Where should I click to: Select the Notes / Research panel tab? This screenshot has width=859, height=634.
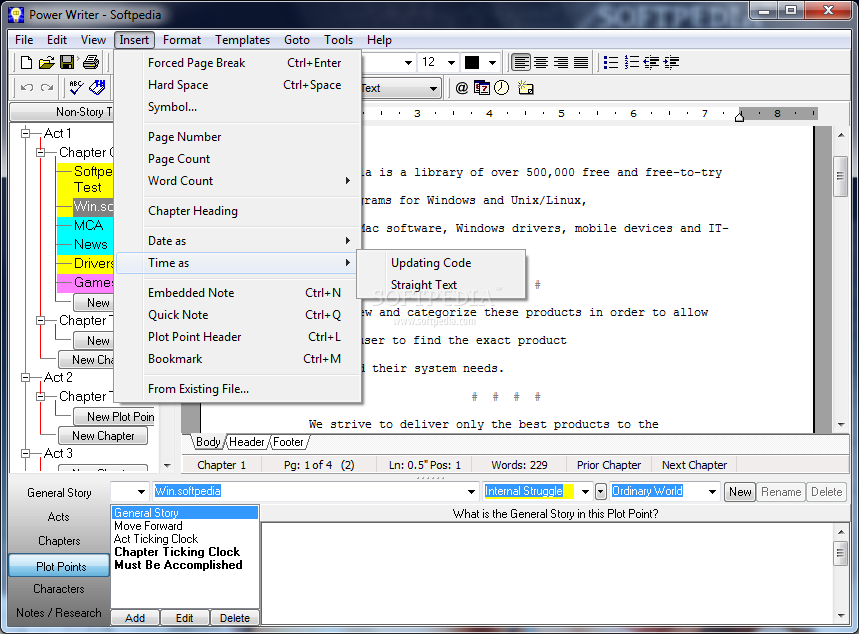point(59,613)
